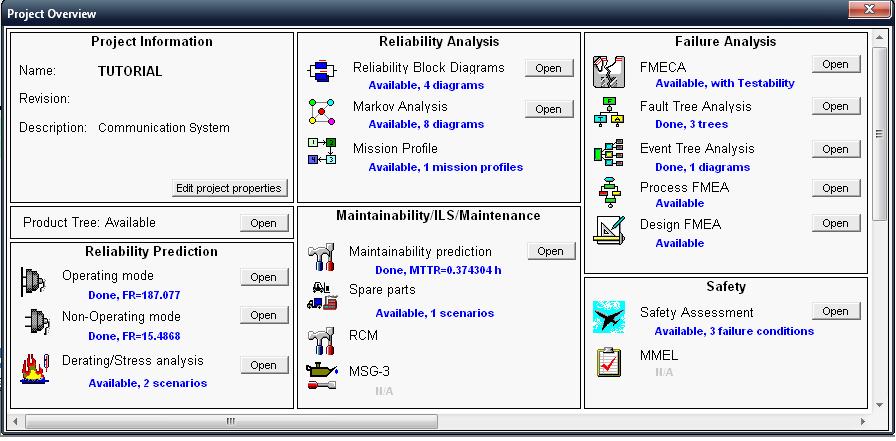This screenshot has width=896, height=441.
Task: Click 'Done, FR=15.4868' text
Action: tap(134, 336)
